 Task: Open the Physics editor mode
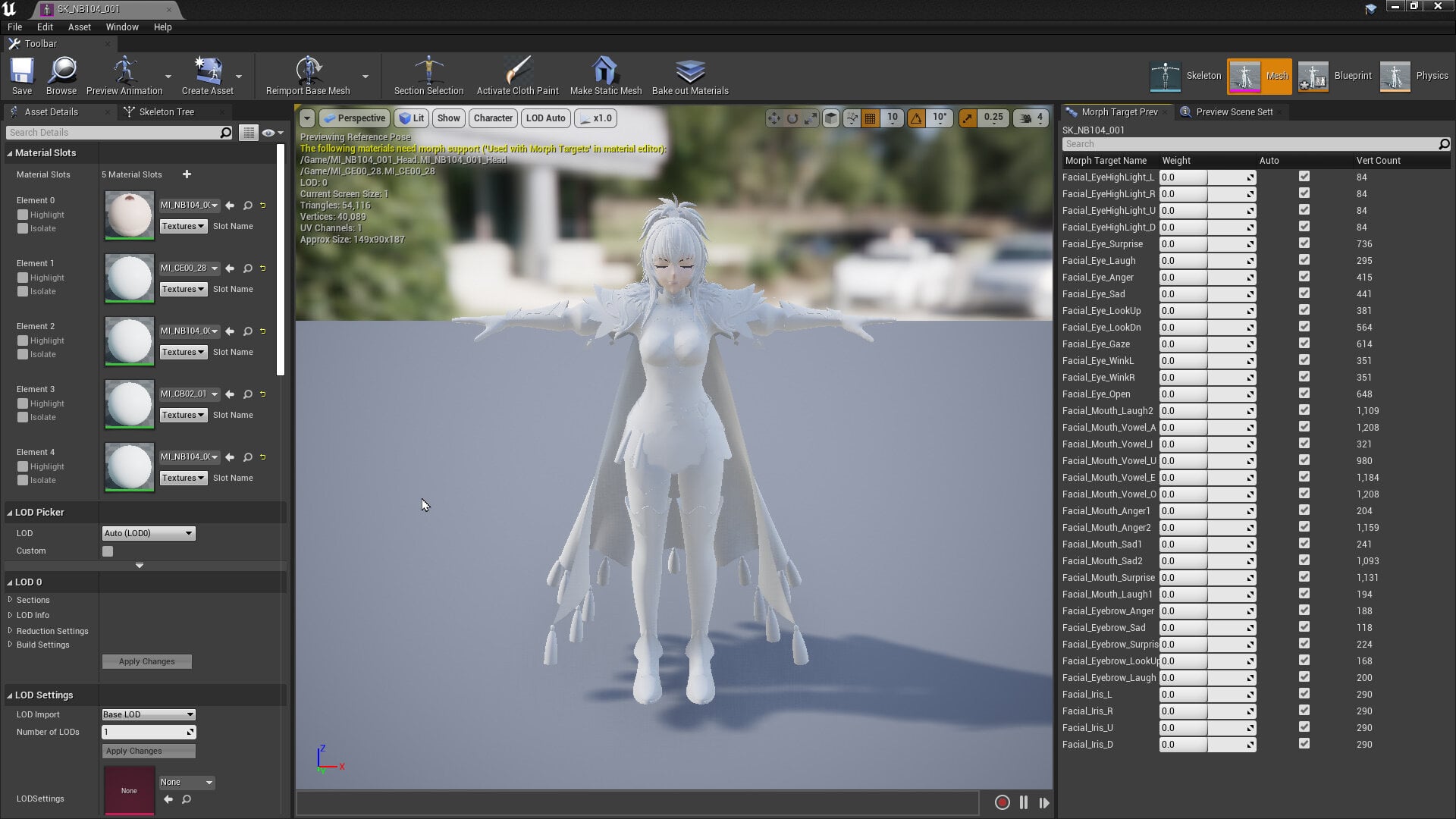pyautogui.click(x=1414, y=76)
